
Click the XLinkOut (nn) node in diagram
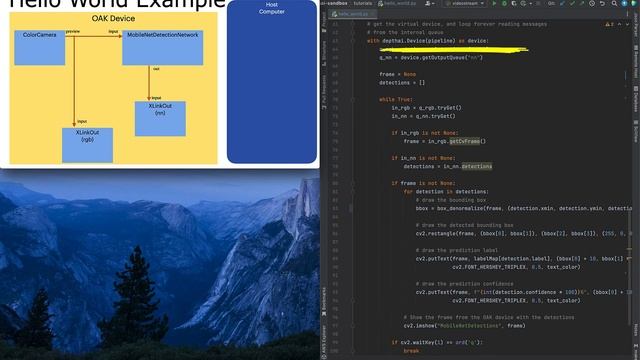[x=160, y=118]
